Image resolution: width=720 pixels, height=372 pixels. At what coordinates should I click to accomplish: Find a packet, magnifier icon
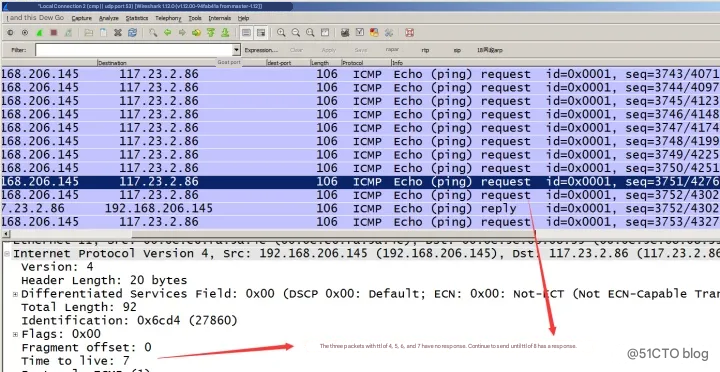(x=153, y=33)
